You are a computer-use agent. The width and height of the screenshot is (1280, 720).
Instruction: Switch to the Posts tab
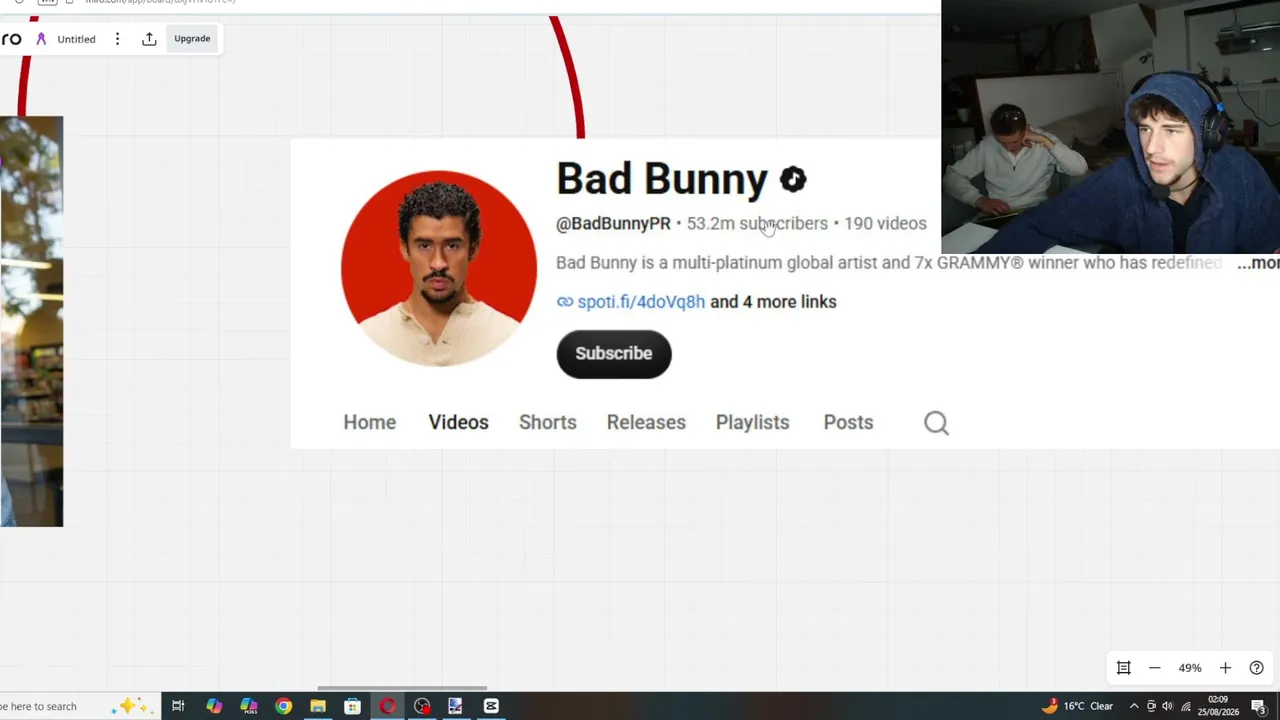coord(848,422)
